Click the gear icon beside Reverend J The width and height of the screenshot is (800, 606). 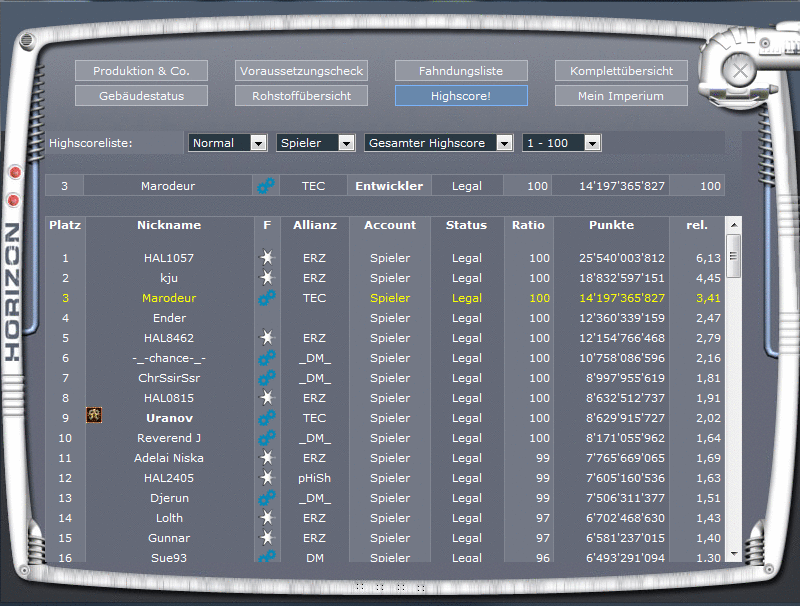tap(266, 438)
